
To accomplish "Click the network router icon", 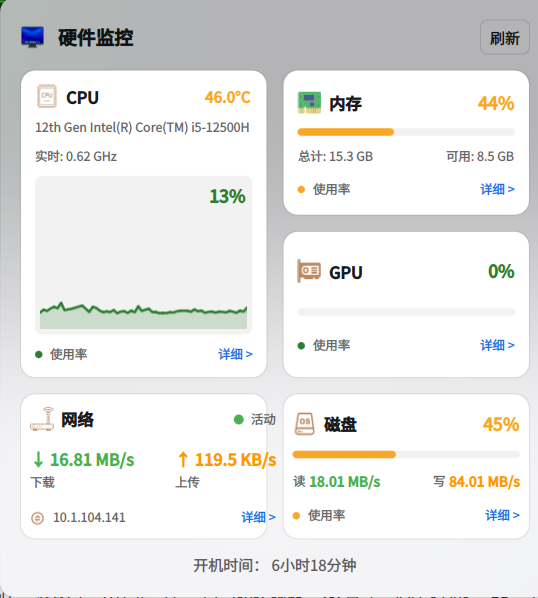I will click(42, 419).
